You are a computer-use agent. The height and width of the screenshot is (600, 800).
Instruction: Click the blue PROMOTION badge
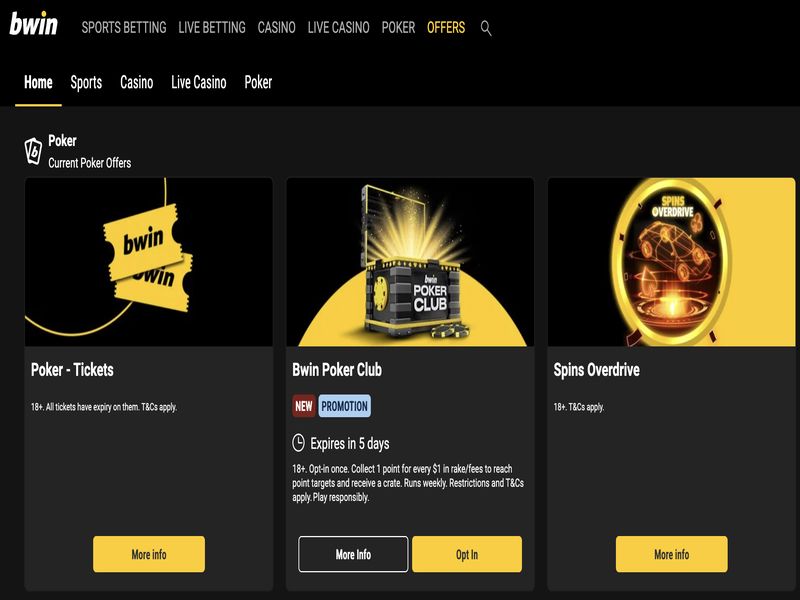pos(344,406)
